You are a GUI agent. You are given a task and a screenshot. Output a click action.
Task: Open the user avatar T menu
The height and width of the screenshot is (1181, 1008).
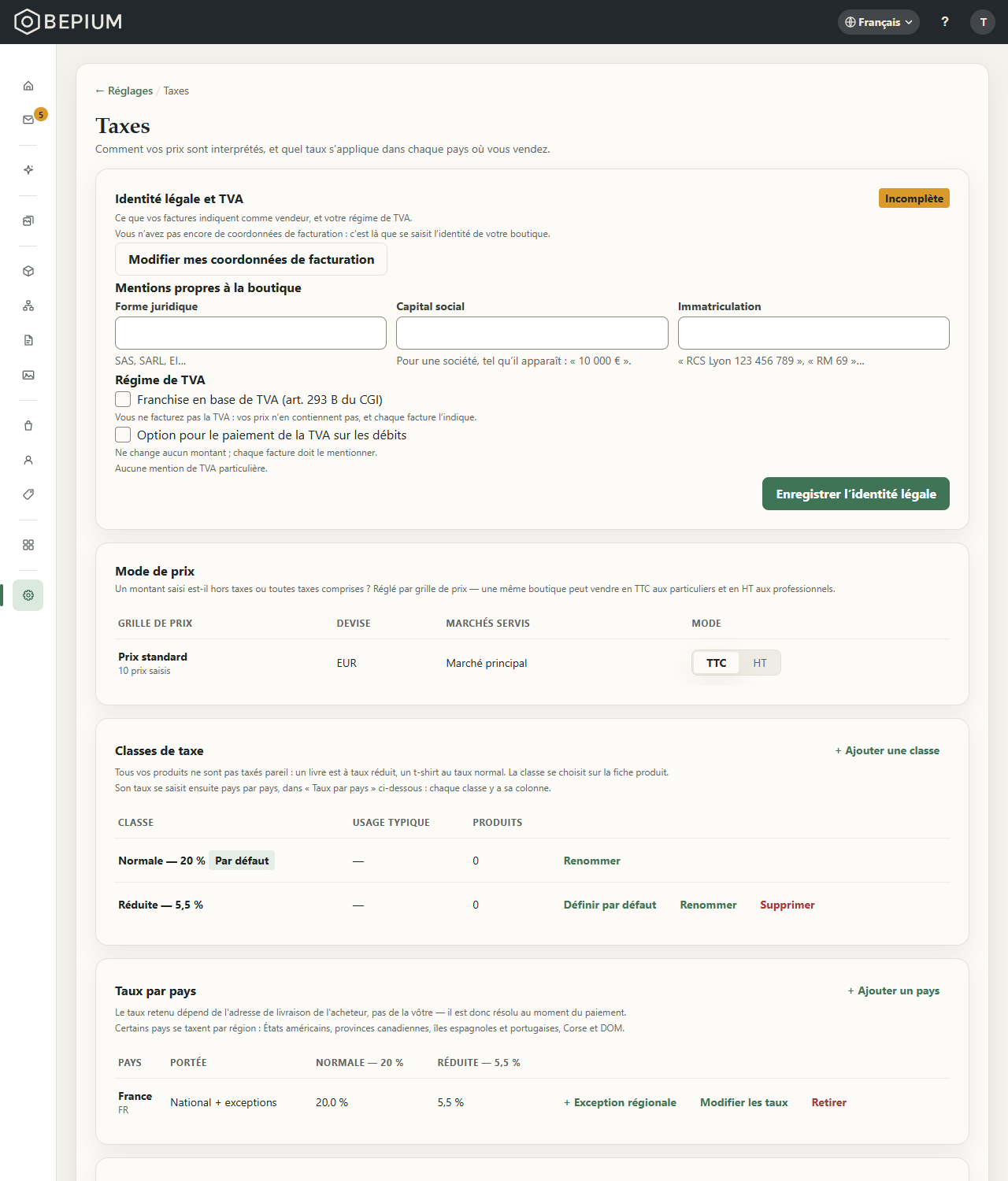[x=983, y=22]
